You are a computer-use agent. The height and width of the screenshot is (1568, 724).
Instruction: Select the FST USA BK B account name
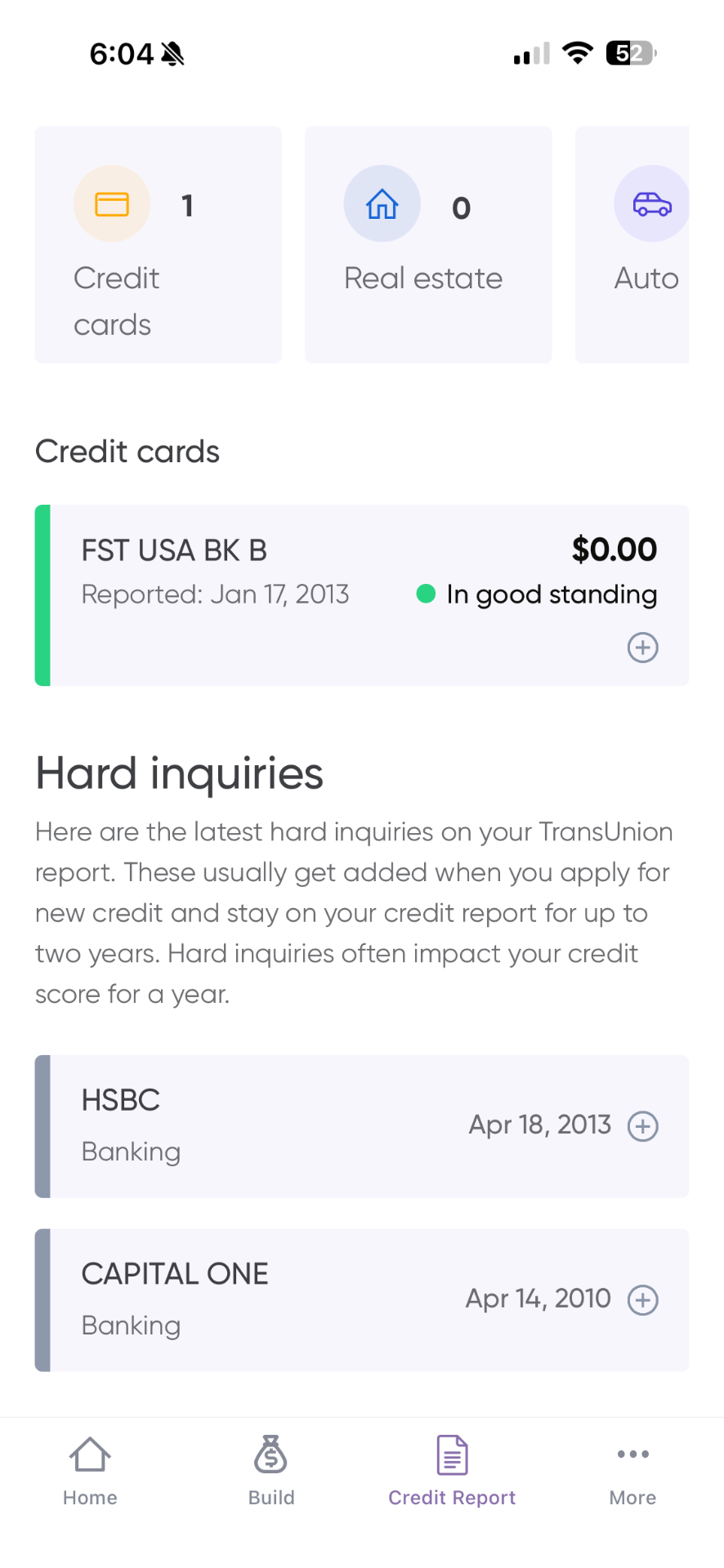[x=174, y=550]
